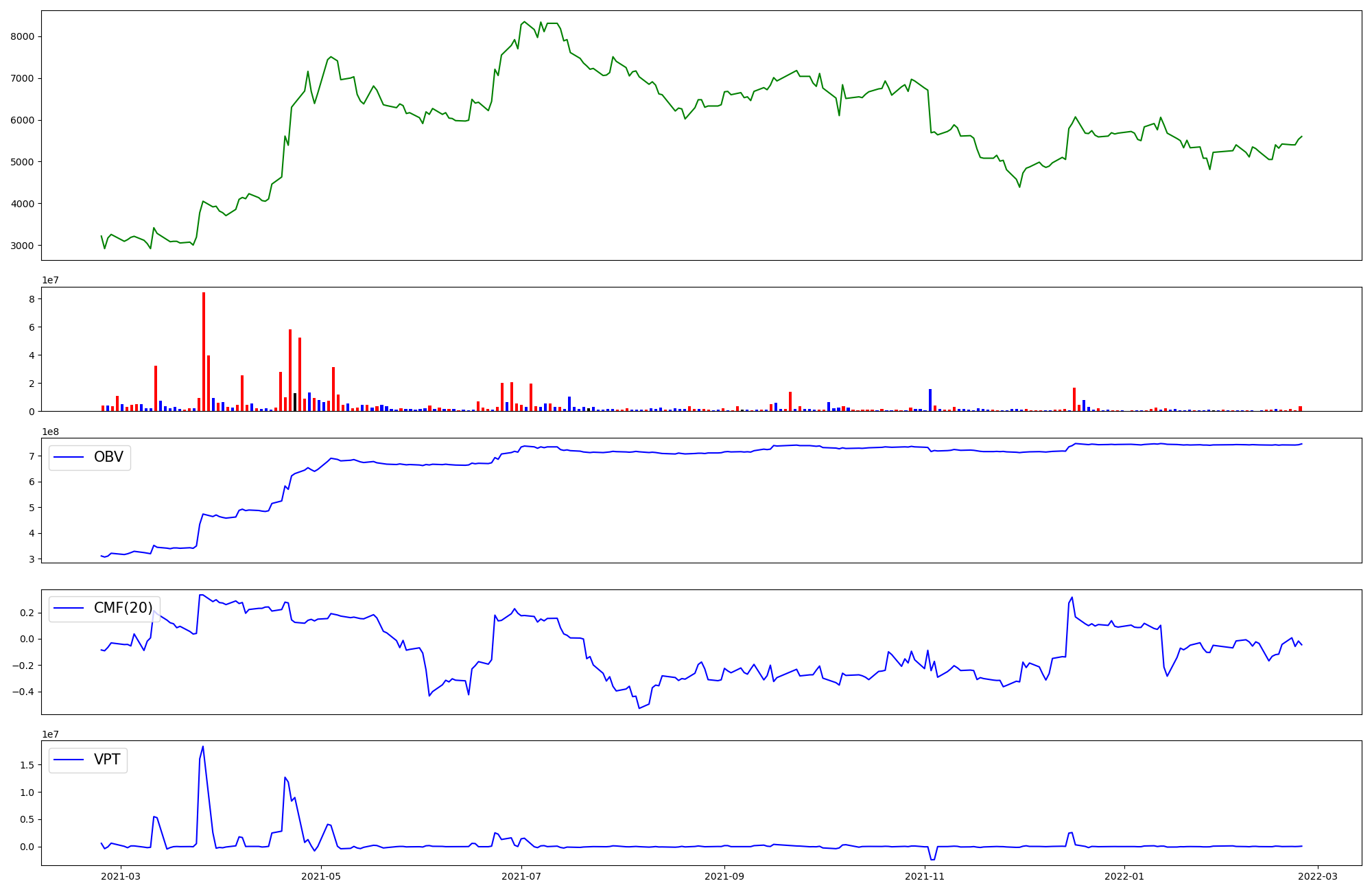Click the 2021-07 x-axis tick label

521,876
